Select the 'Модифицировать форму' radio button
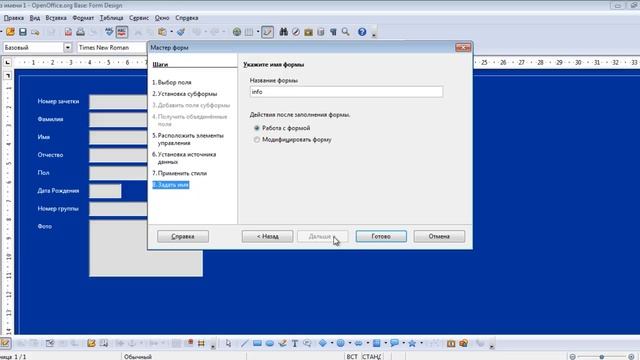 tap(257, 140)
